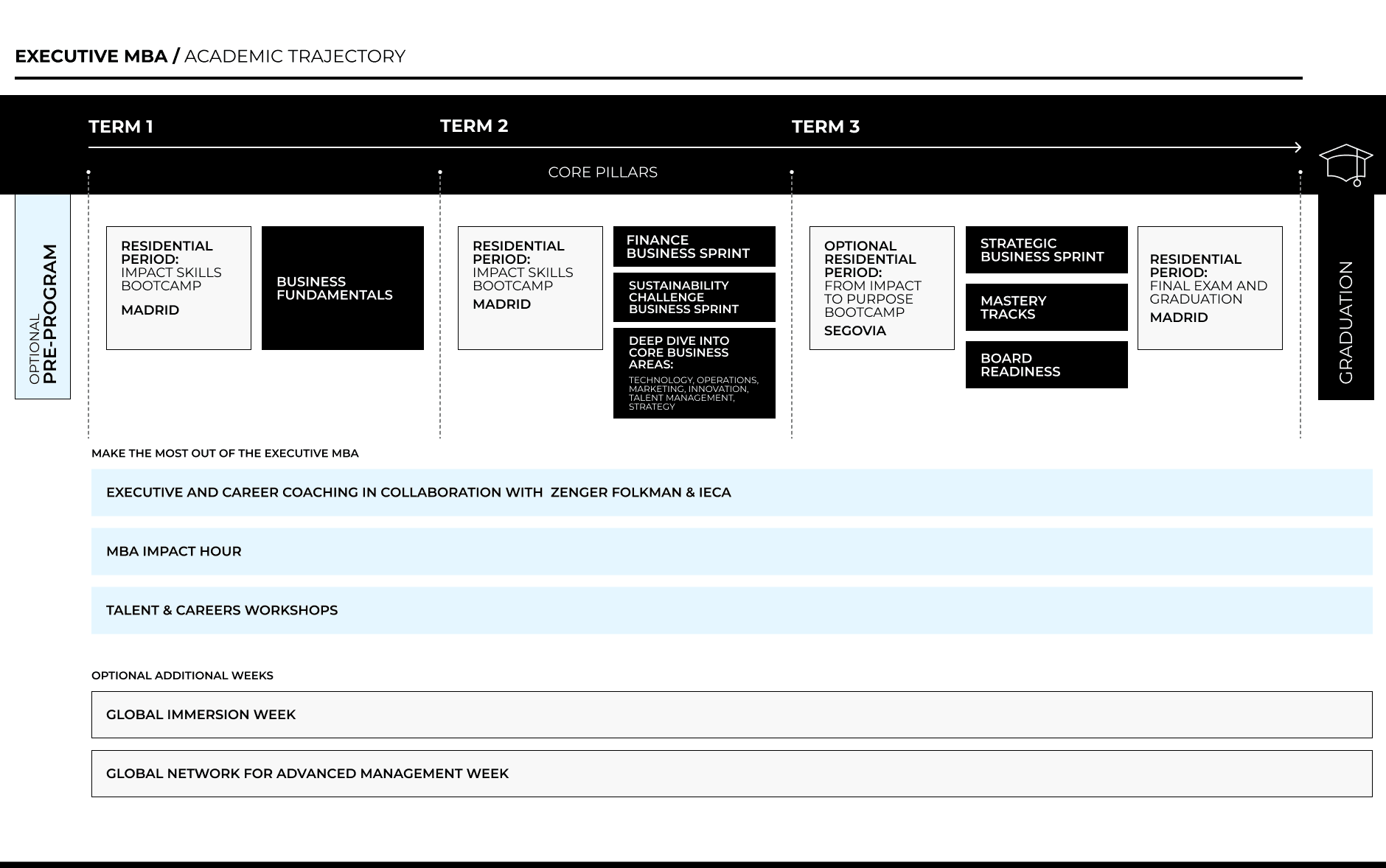Click the graduation cap icon
The image size is (1386, 868).
(x=1345, y=164)
